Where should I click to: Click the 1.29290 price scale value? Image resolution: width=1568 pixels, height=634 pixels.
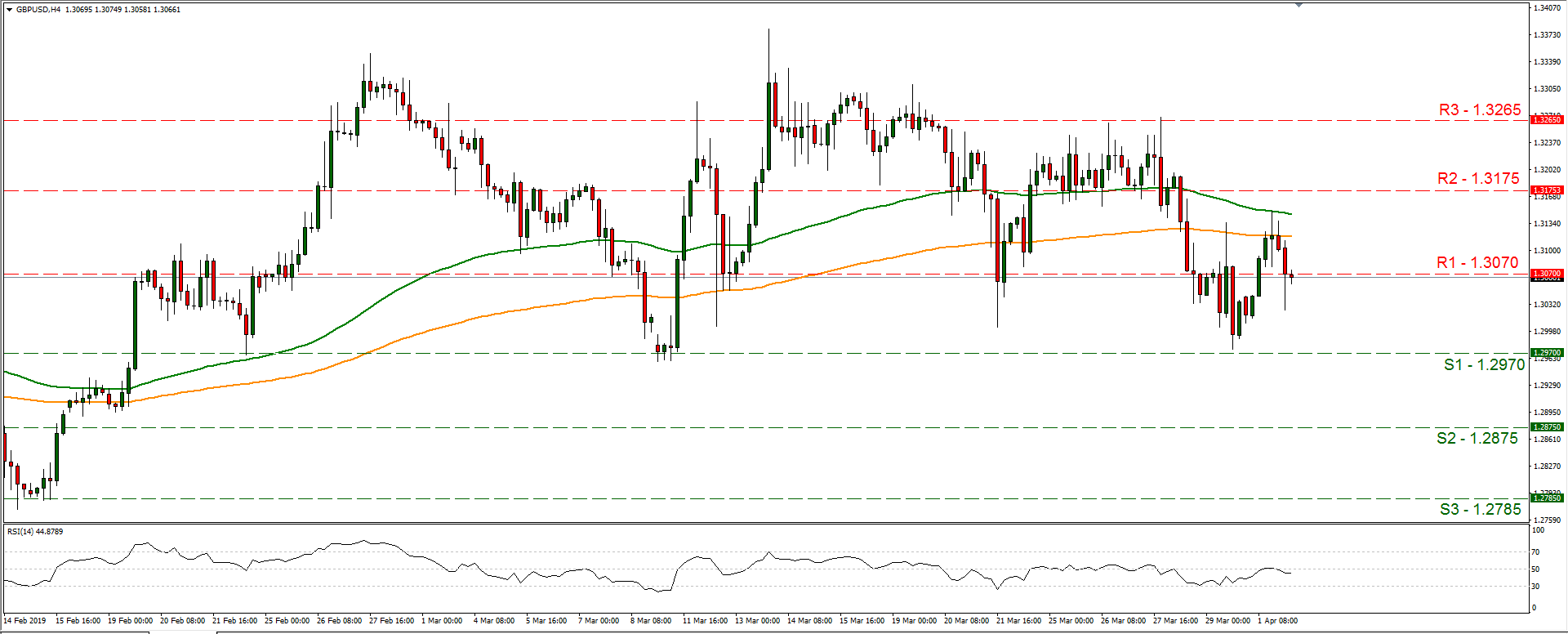pos(1548,386)
